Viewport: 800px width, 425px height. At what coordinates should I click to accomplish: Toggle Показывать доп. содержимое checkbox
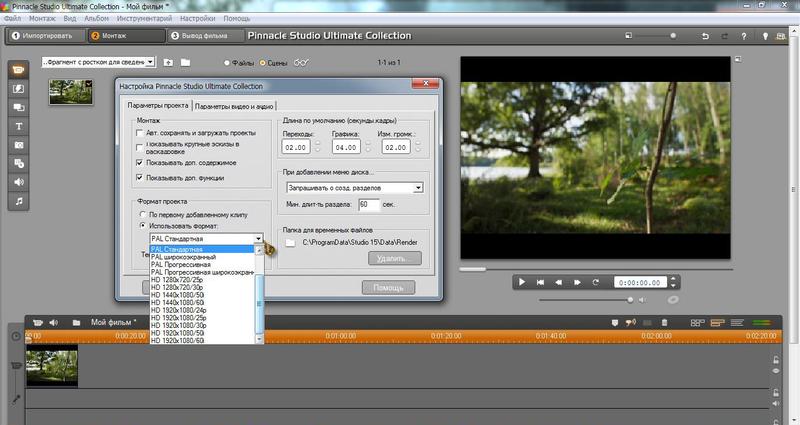pos(139,163)
